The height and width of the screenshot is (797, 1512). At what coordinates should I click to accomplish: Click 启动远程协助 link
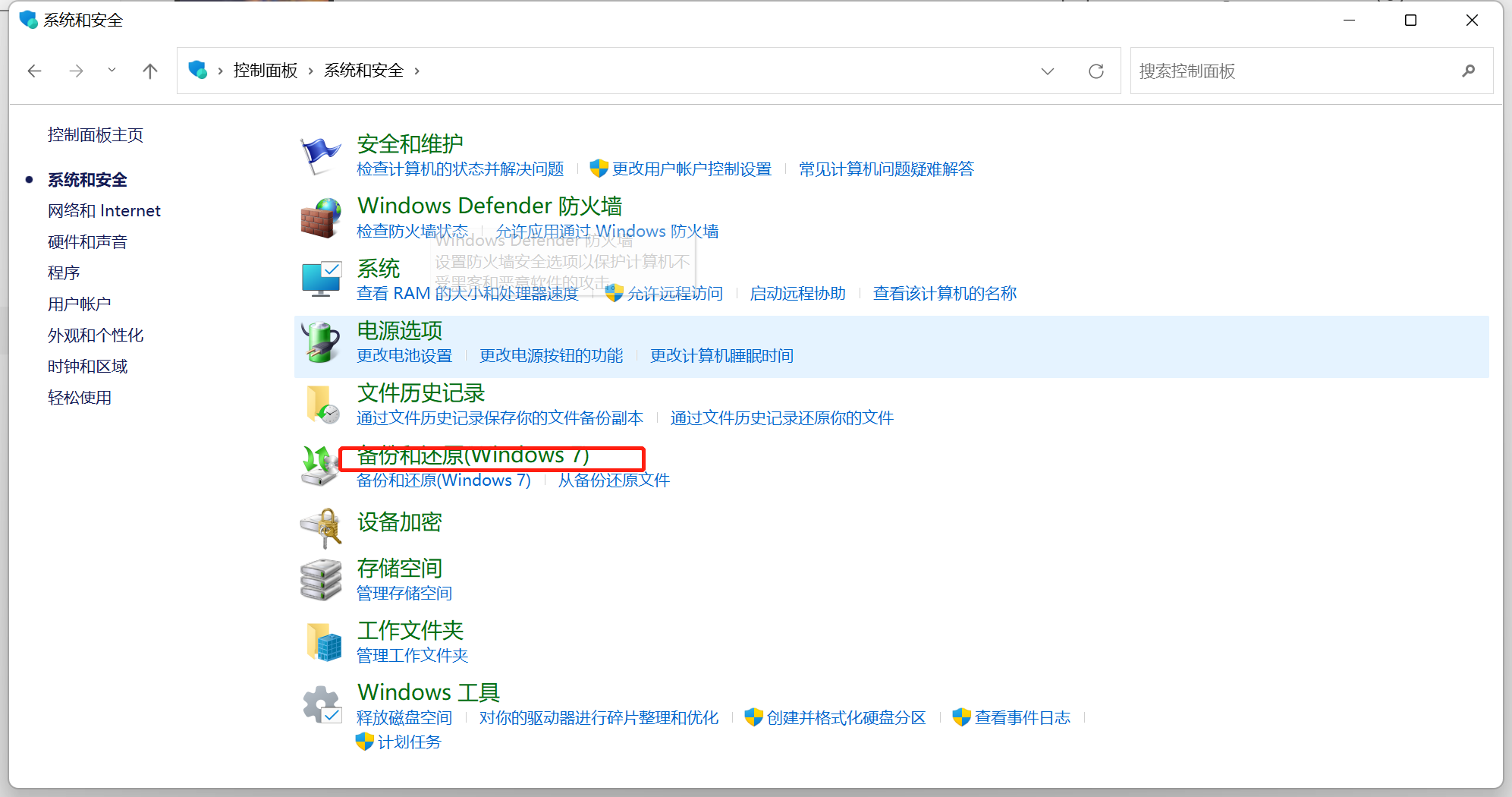point(798,294)
